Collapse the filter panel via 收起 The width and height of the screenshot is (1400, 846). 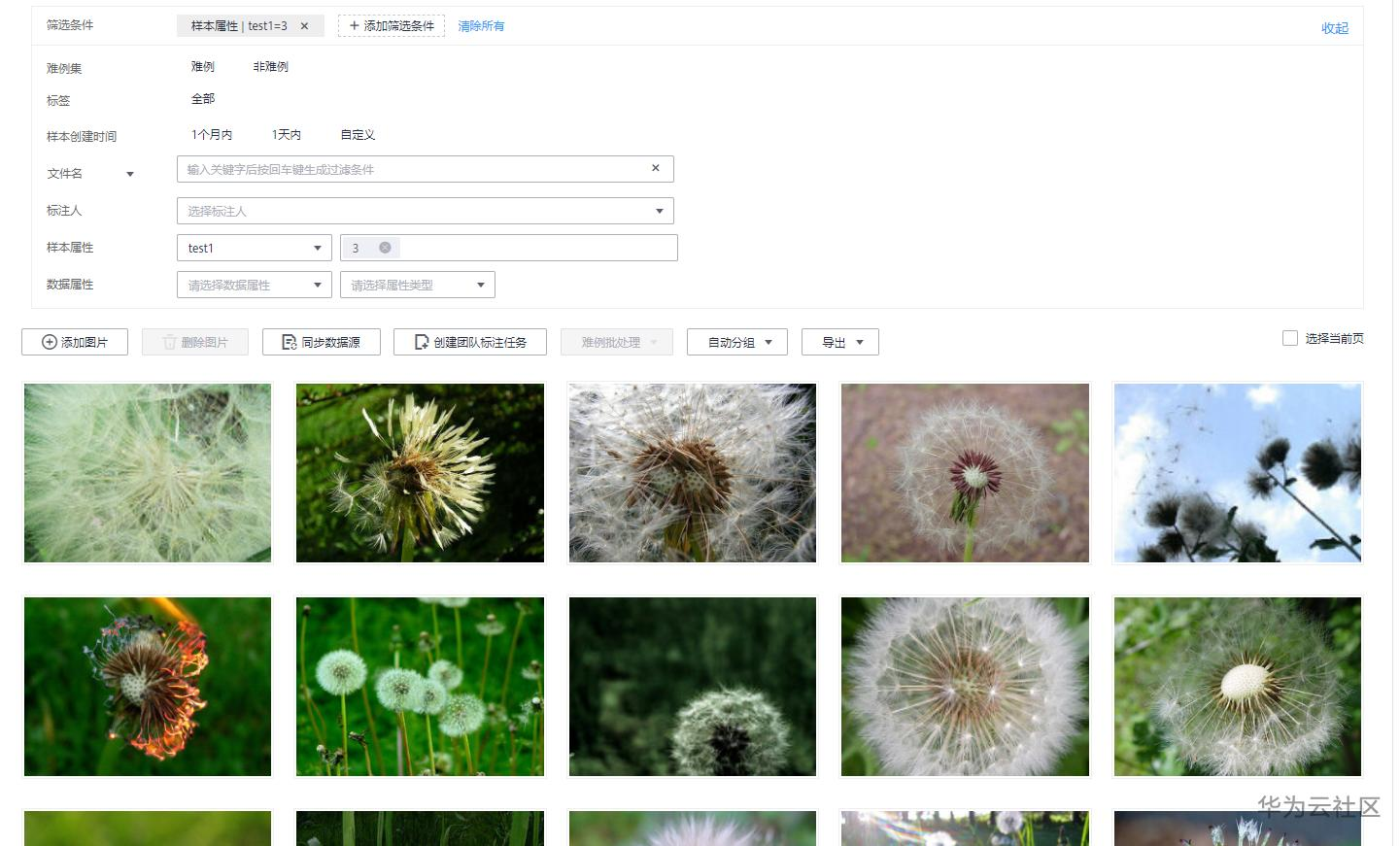click(x=1335, y=28)
